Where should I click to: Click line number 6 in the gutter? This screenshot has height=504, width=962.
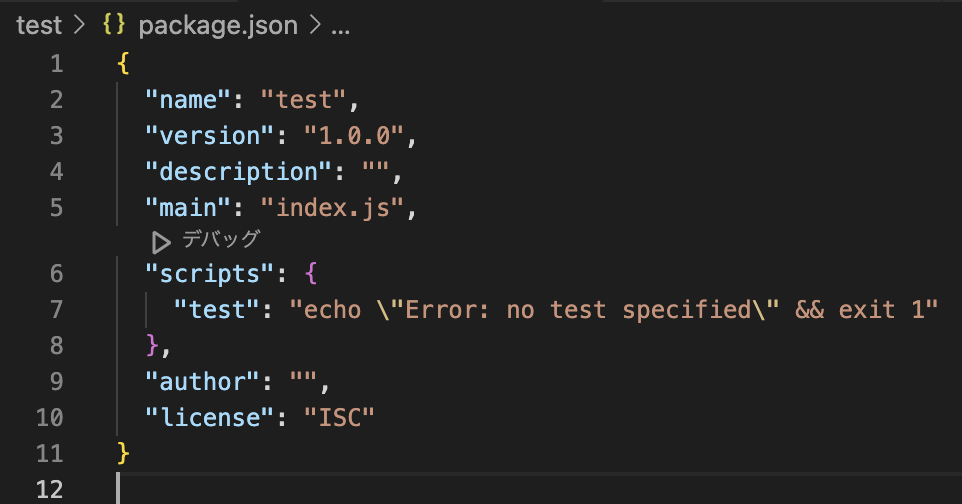tap(56, 274)
